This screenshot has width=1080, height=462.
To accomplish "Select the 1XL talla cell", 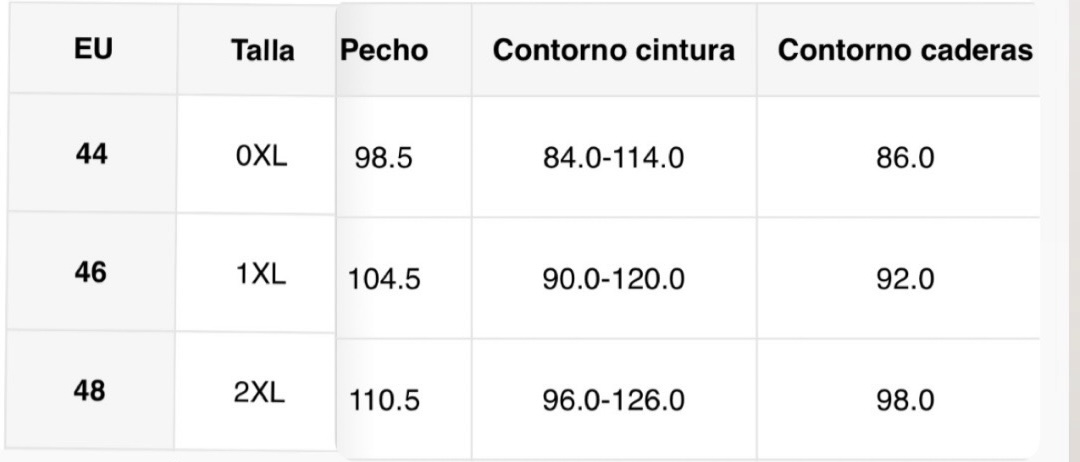I will click(x=261, y=274).
